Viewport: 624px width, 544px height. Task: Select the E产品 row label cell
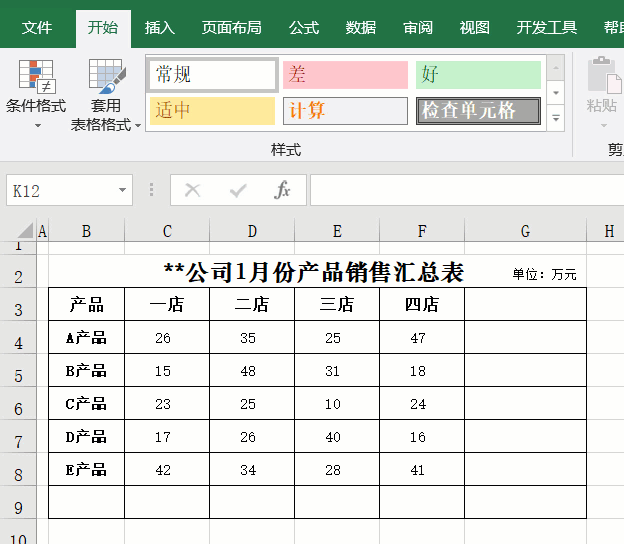86,470
